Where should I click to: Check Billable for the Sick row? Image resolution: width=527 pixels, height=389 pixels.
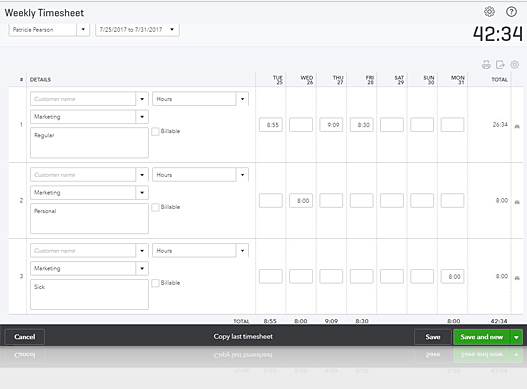[155, 283]
